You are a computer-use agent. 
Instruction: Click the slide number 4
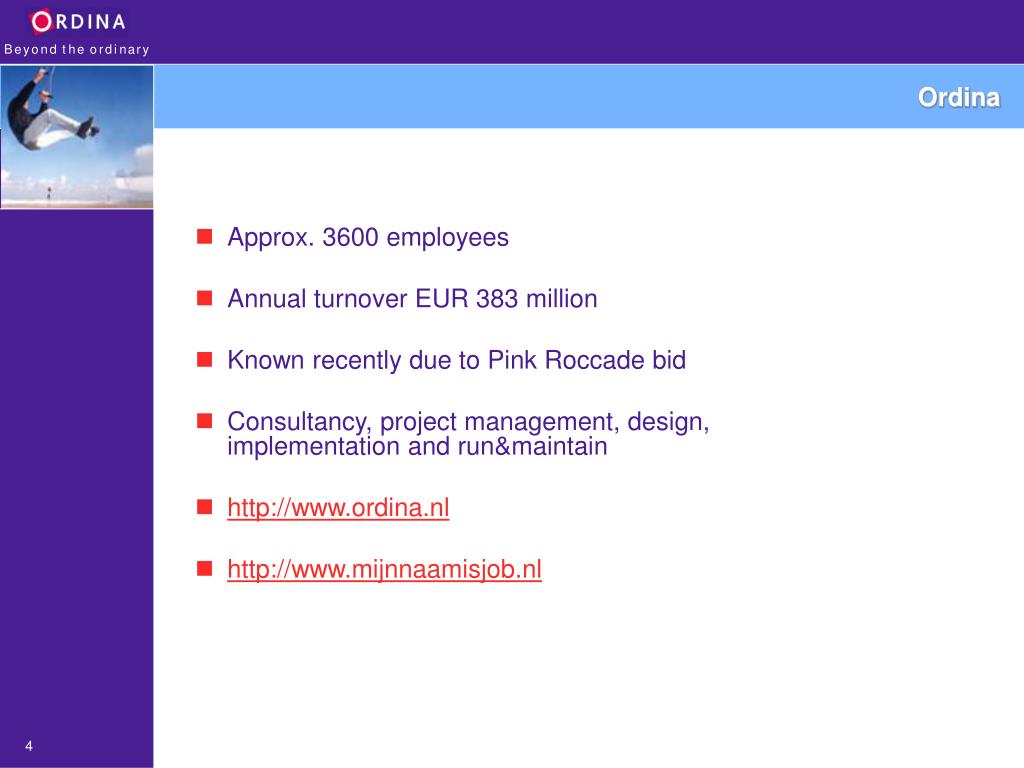pos(29,746)
